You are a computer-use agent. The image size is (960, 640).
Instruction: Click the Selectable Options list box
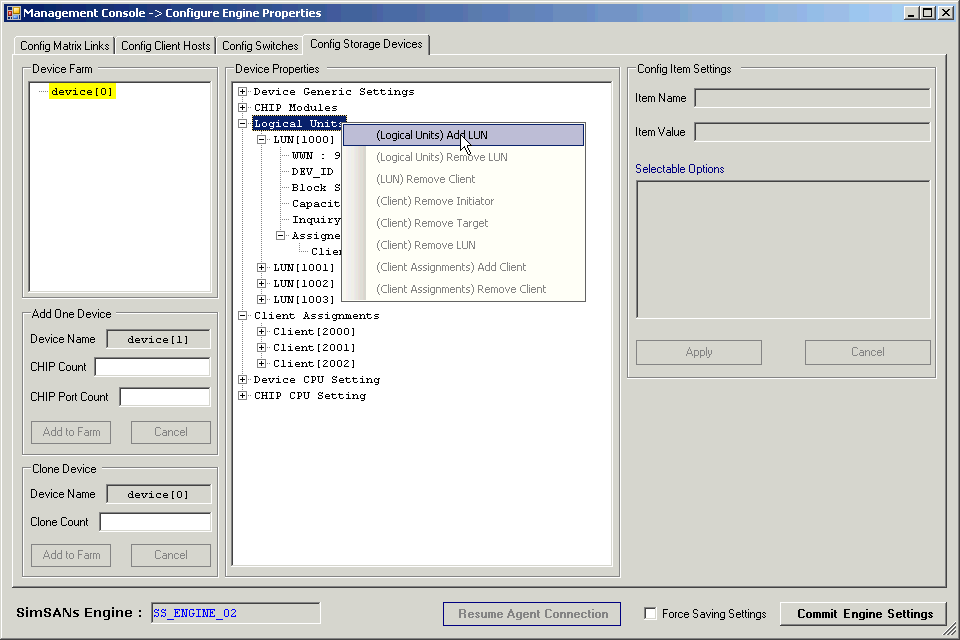tap(783, 249)
